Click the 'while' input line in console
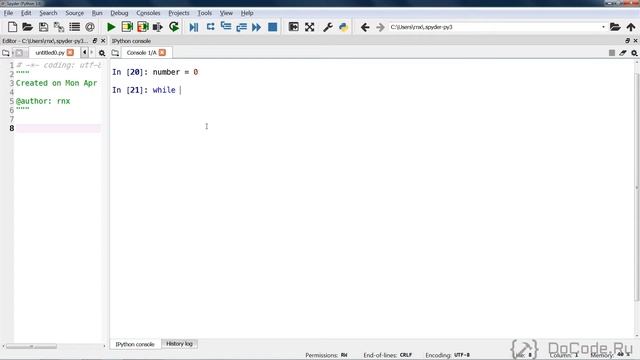Viewport: 640px width, 360px height. coord(146,90)
